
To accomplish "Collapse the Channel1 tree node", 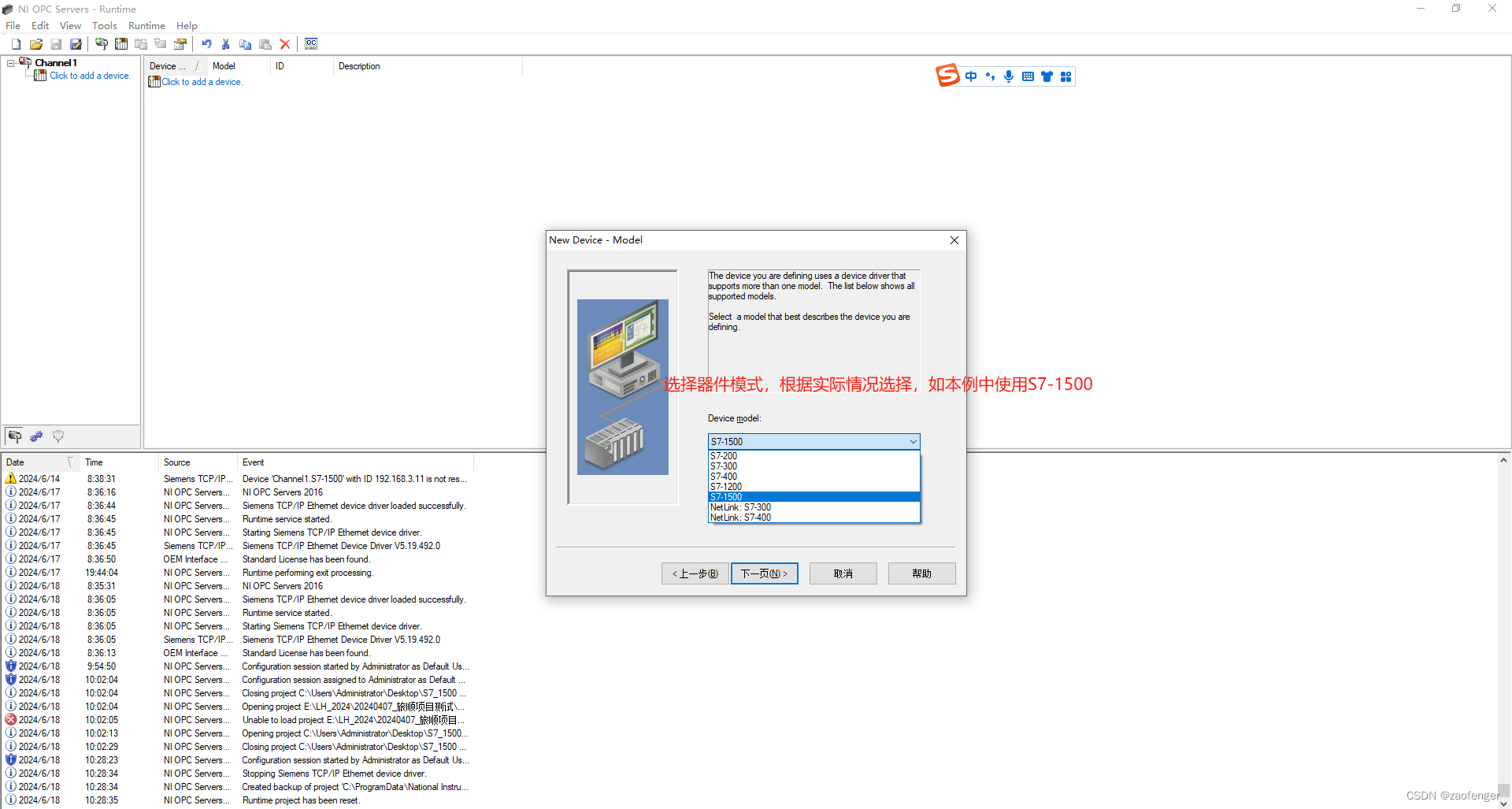I will (10, 62).
